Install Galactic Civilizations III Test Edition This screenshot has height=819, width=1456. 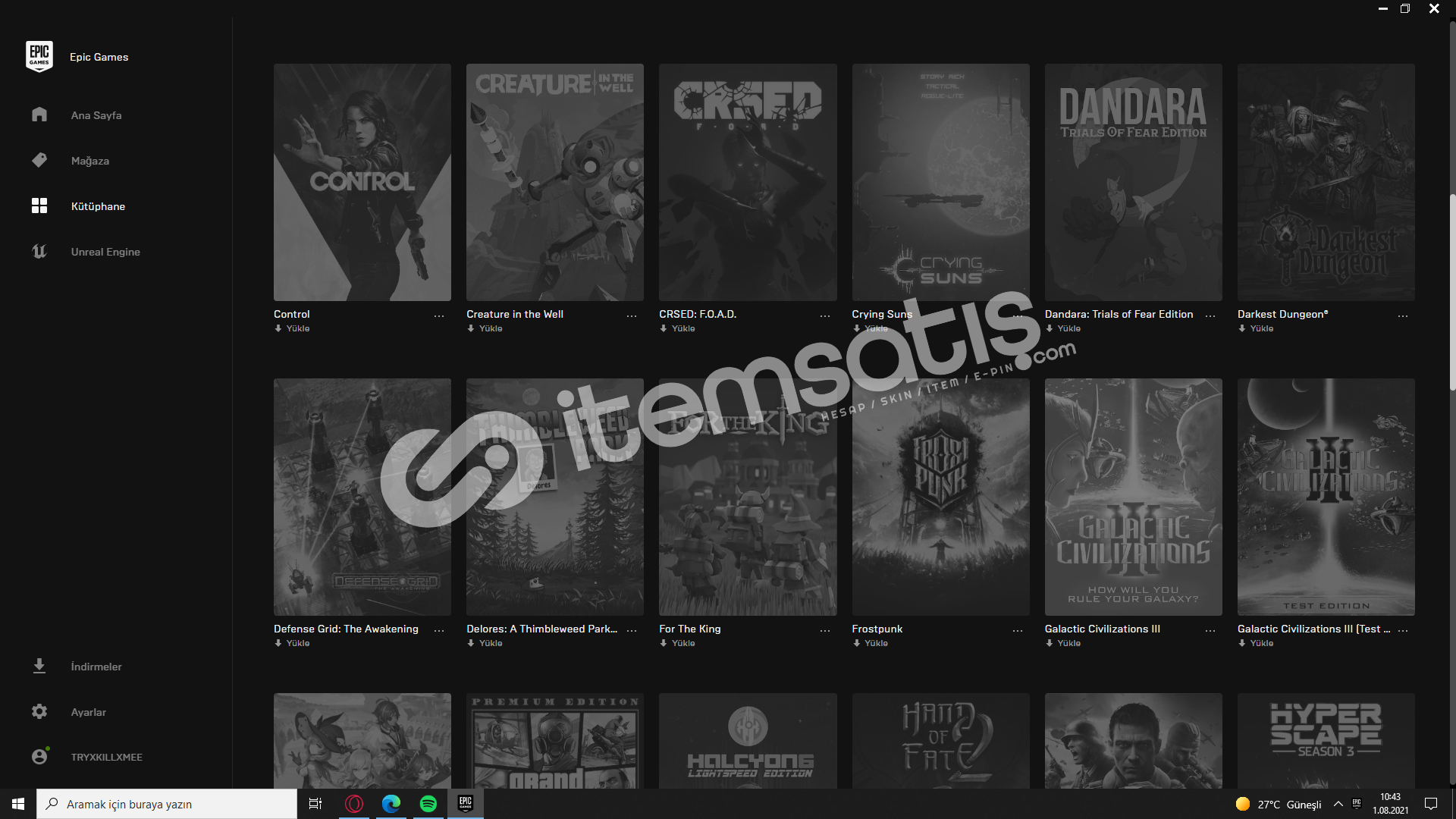pyautogui.click(x=1256, y=643)
